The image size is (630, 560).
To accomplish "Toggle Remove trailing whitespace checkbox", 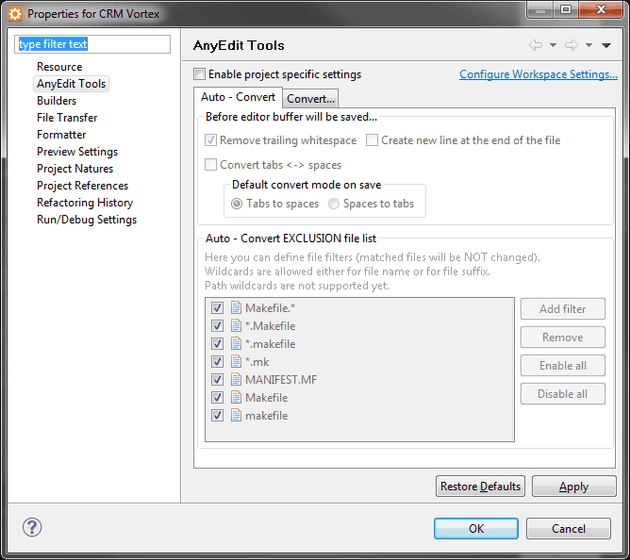I will [x=211, y=140].
